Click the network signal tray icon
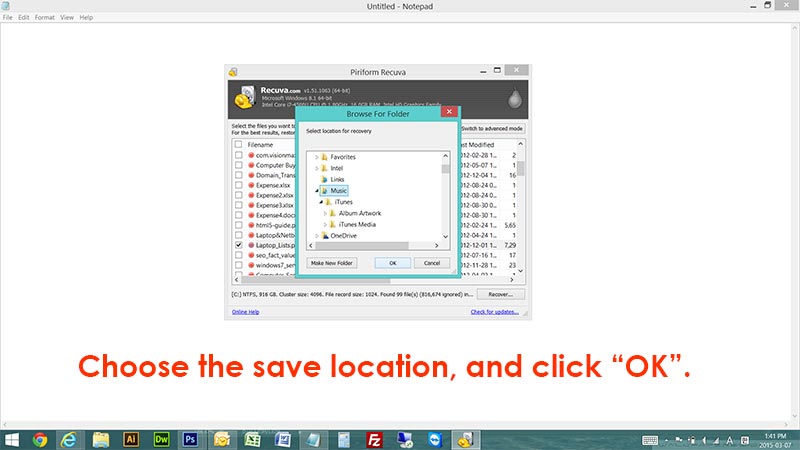 coord(716,440)
